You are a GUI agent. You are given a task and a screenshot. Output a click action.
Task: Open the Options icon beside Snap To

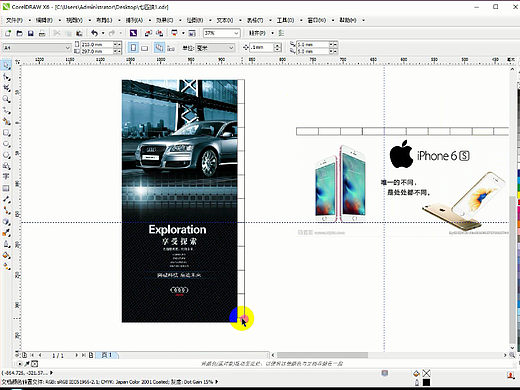(x=281, y=33)
